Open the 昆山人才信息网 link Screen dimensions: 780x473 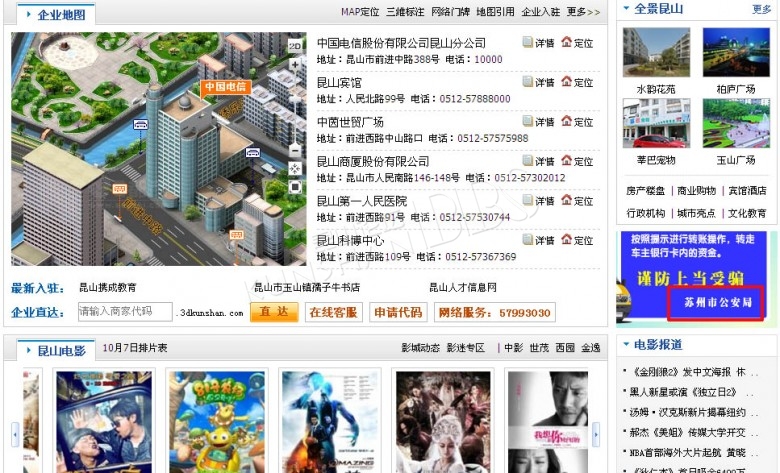(463, 287)
